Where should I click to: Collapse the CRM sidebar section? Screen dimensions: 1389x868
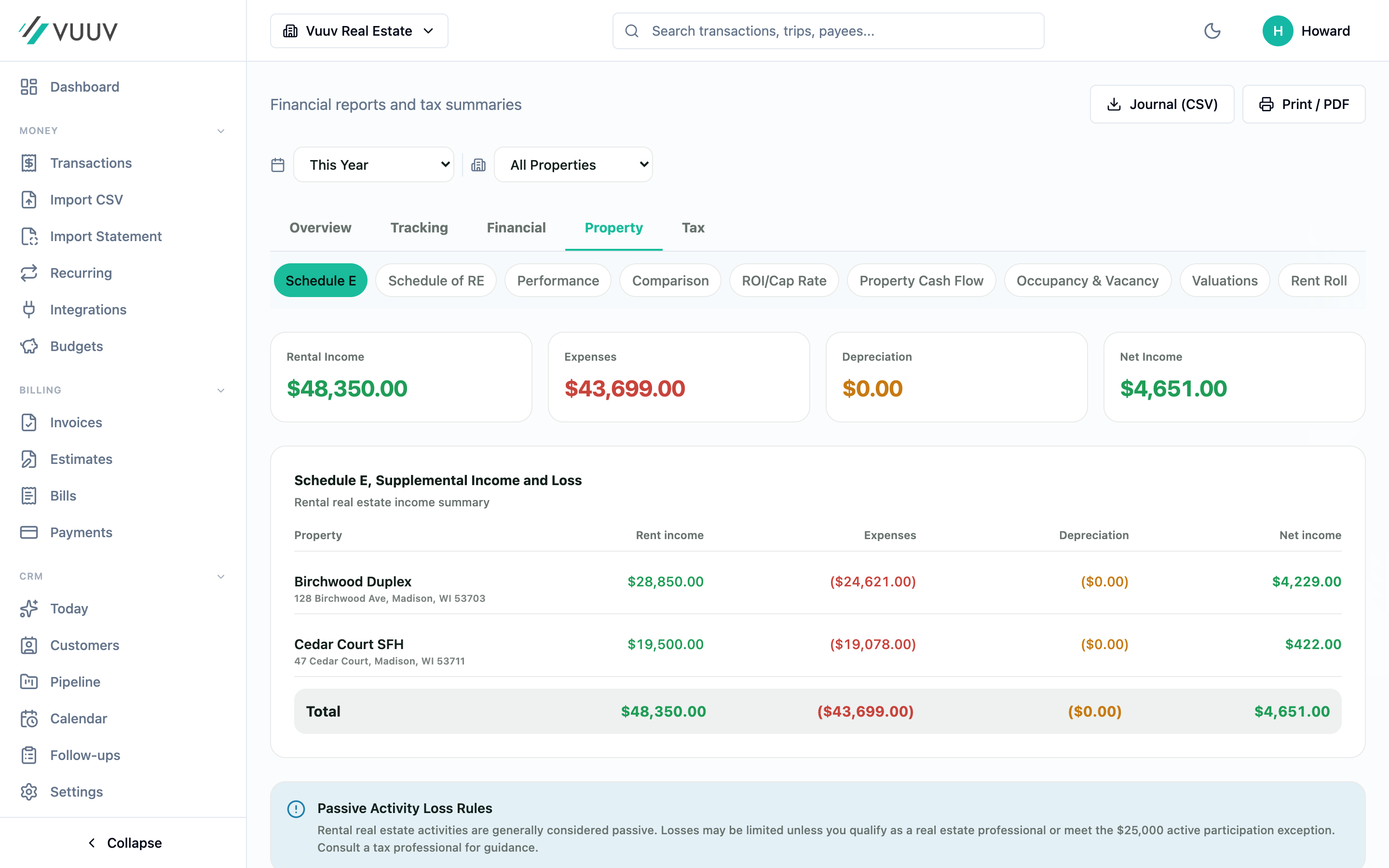[221, 576]
